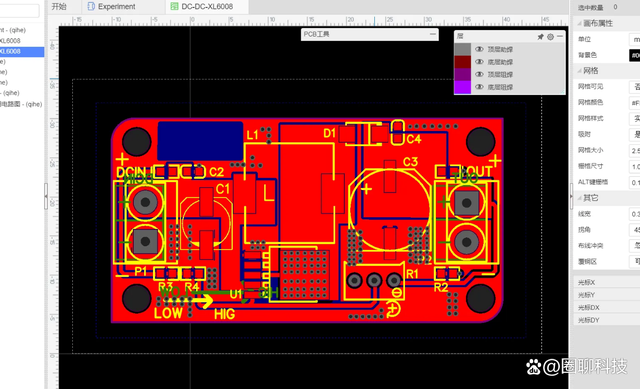Click the purple 顶层阻焊 layer color swatch
Image resolution: width=640 pixels, height=389 pixels.
[462, 74]
